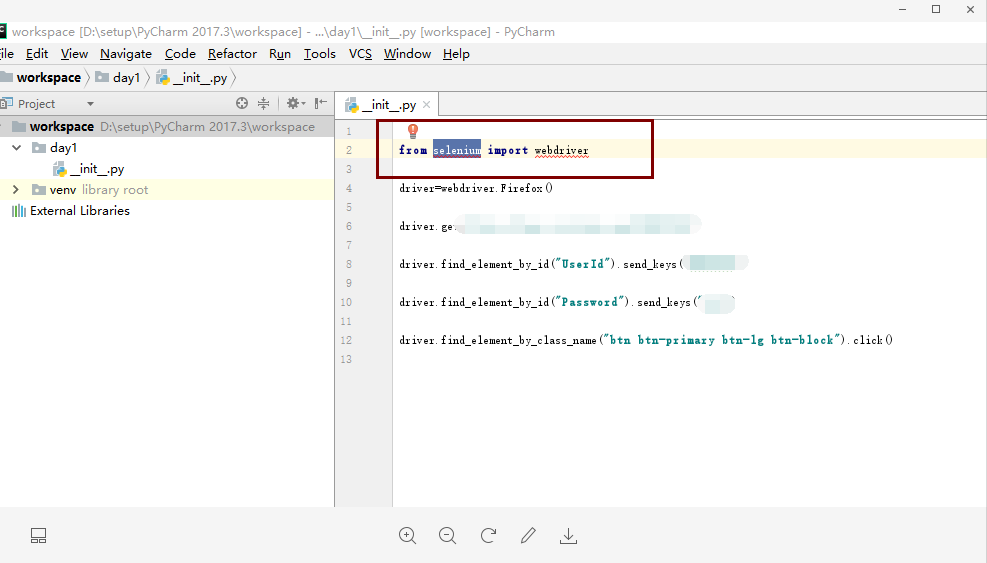987x563 pixels.
Task: Click the thumbnail layout icon at bottom left
Action: (38, 536)
